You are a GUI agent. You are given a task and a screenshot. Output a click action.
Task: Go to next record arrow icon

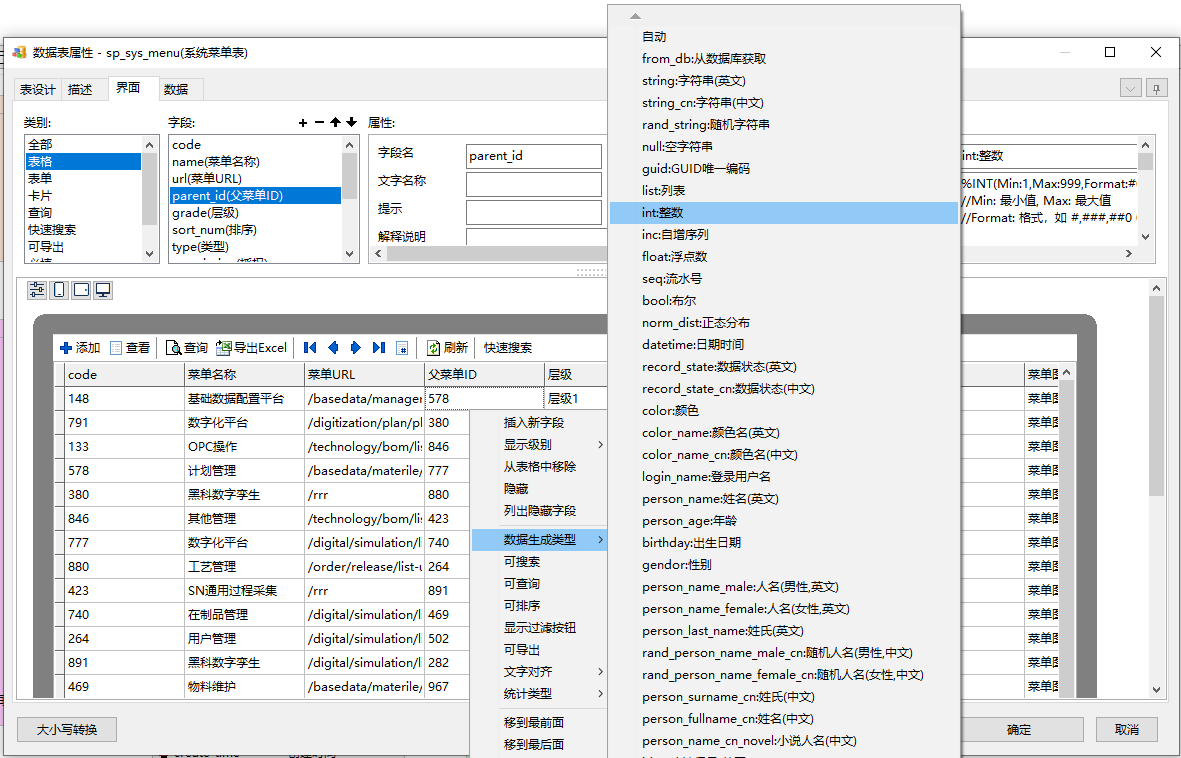356,347
